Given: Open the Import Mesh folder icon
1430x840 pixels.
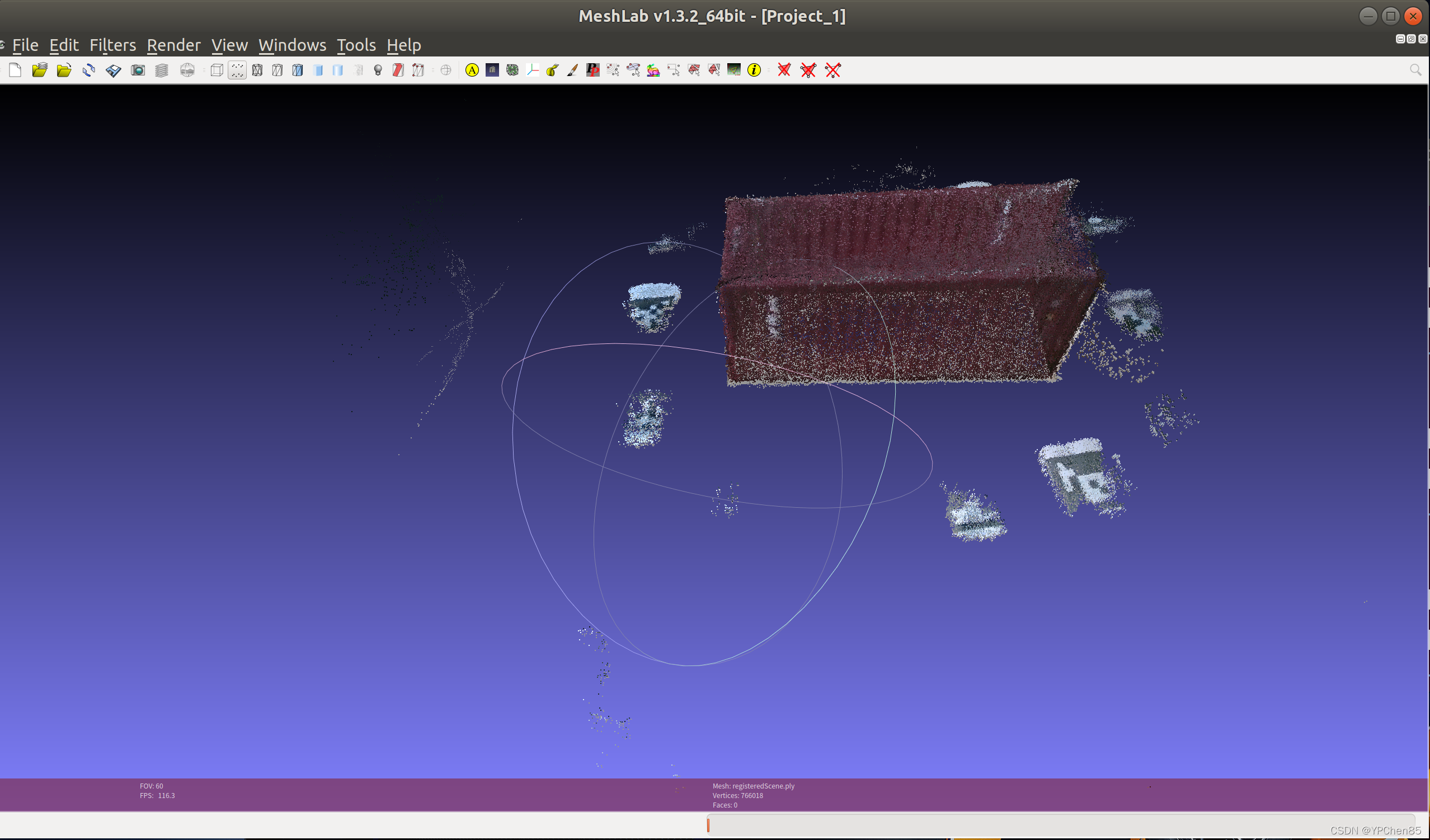Looking at the screenshot, I should click(x=64, y=70).
